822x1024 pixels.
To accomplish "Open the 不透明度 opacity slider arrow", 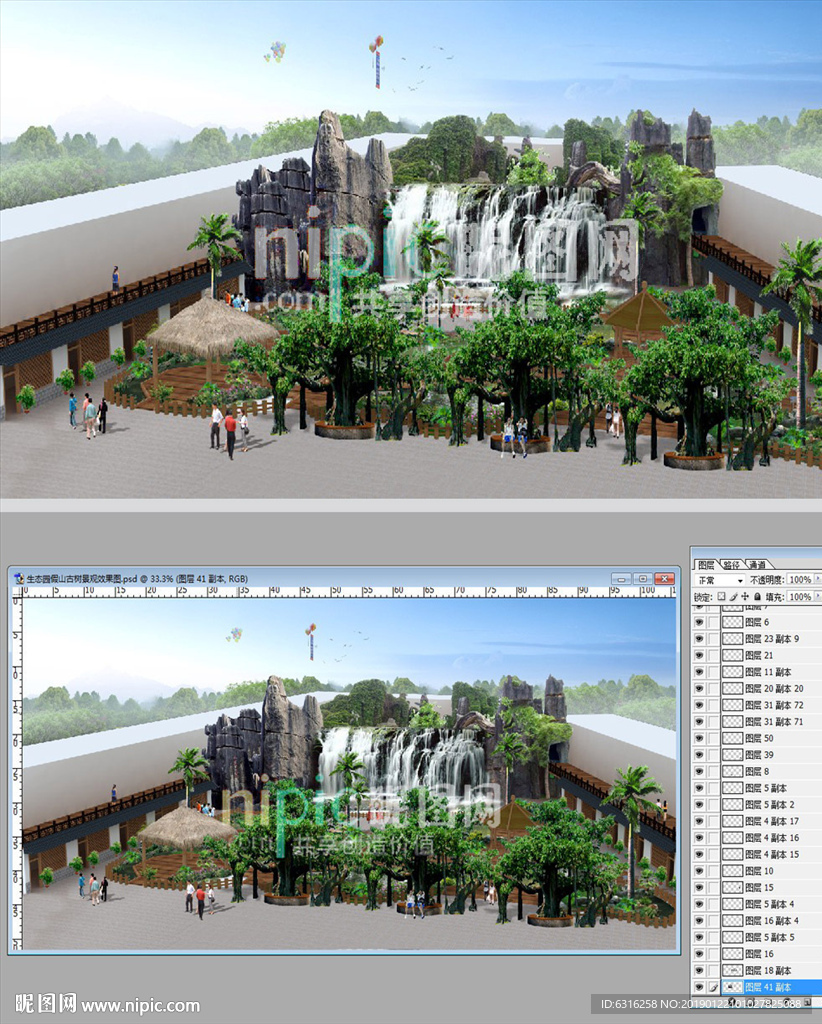I will [817, 580].
